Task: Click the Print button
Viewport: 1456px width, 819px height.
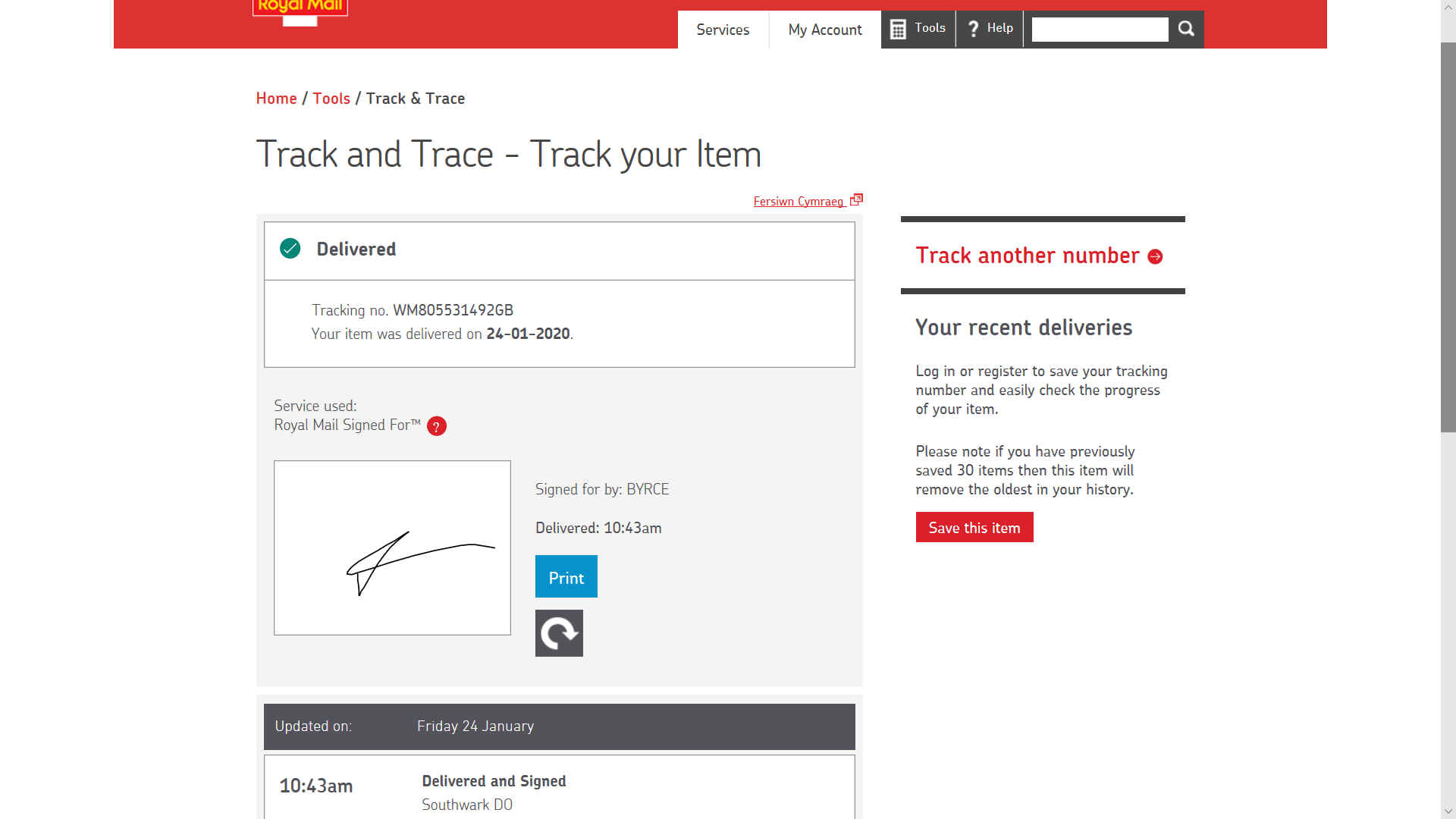Action: pyautogui.click(x=566, y=576)
